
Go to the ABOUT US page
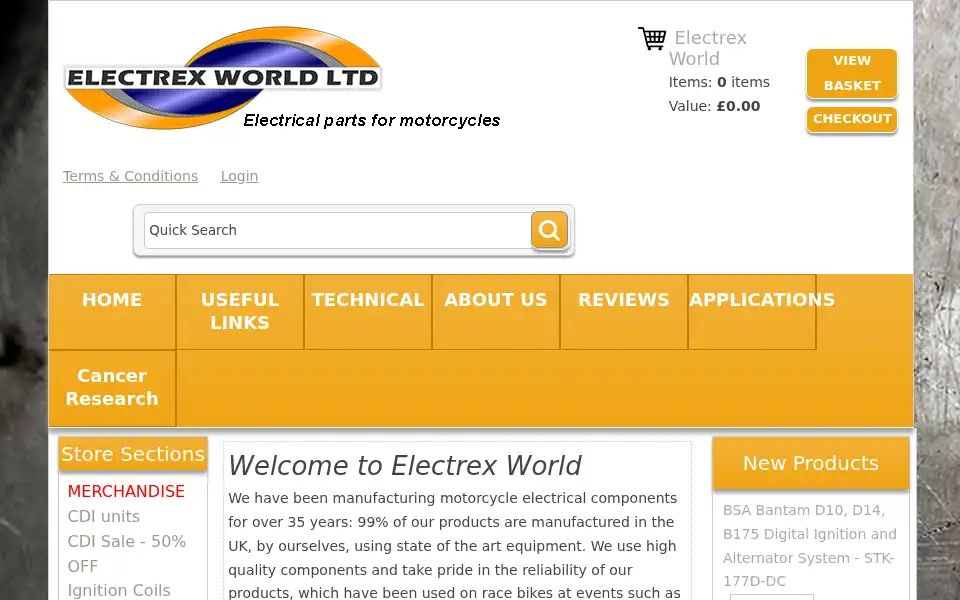496,312
